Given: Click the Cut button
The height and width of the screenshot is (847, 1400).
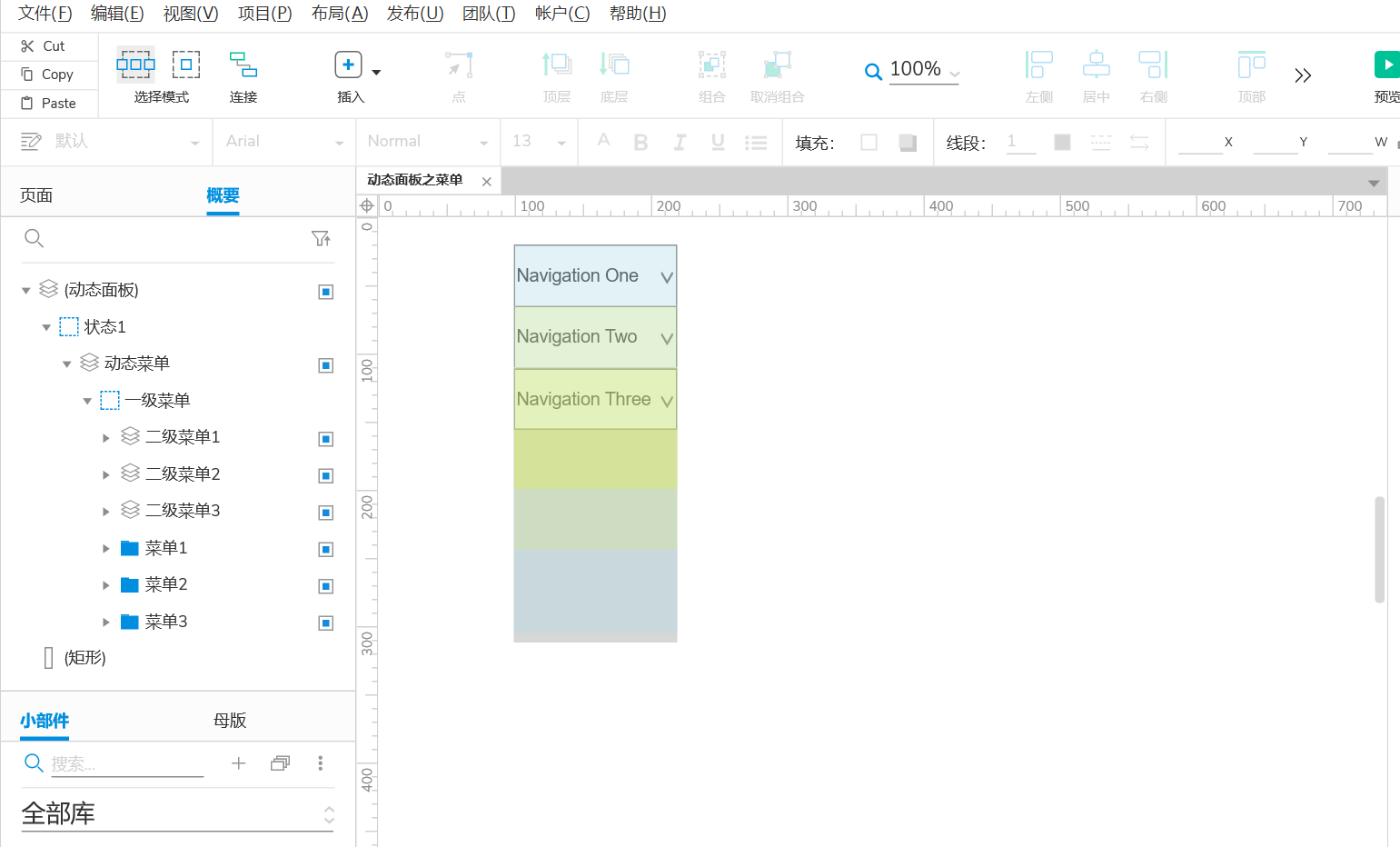Looking at the screenshot, I should [44, 46].
